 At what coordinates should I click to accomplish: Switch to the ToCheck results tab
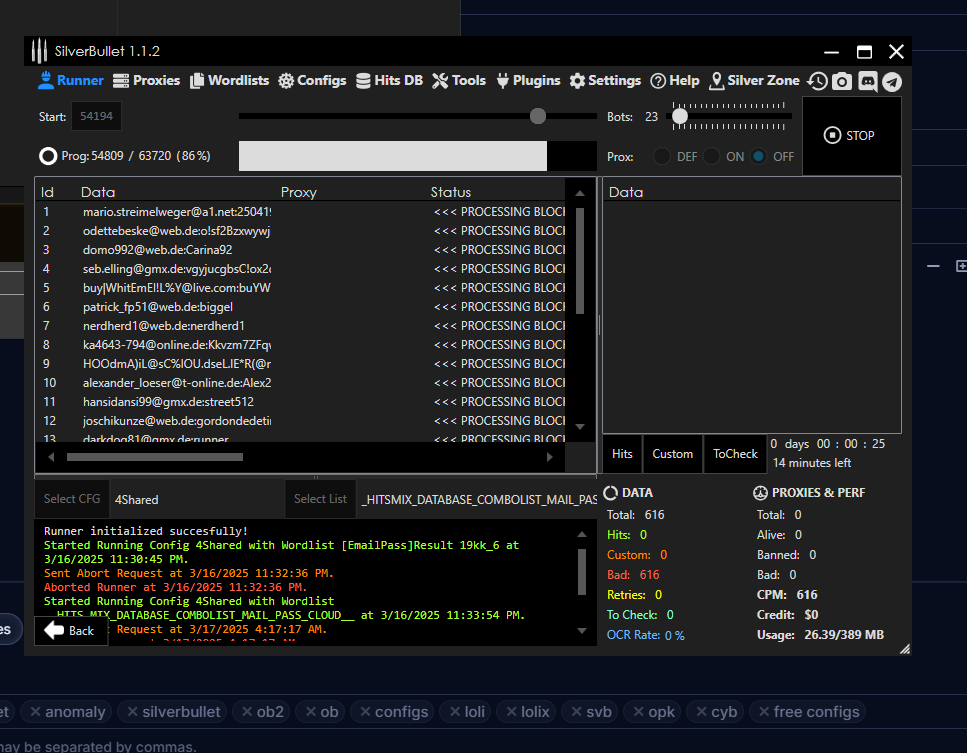735,454
